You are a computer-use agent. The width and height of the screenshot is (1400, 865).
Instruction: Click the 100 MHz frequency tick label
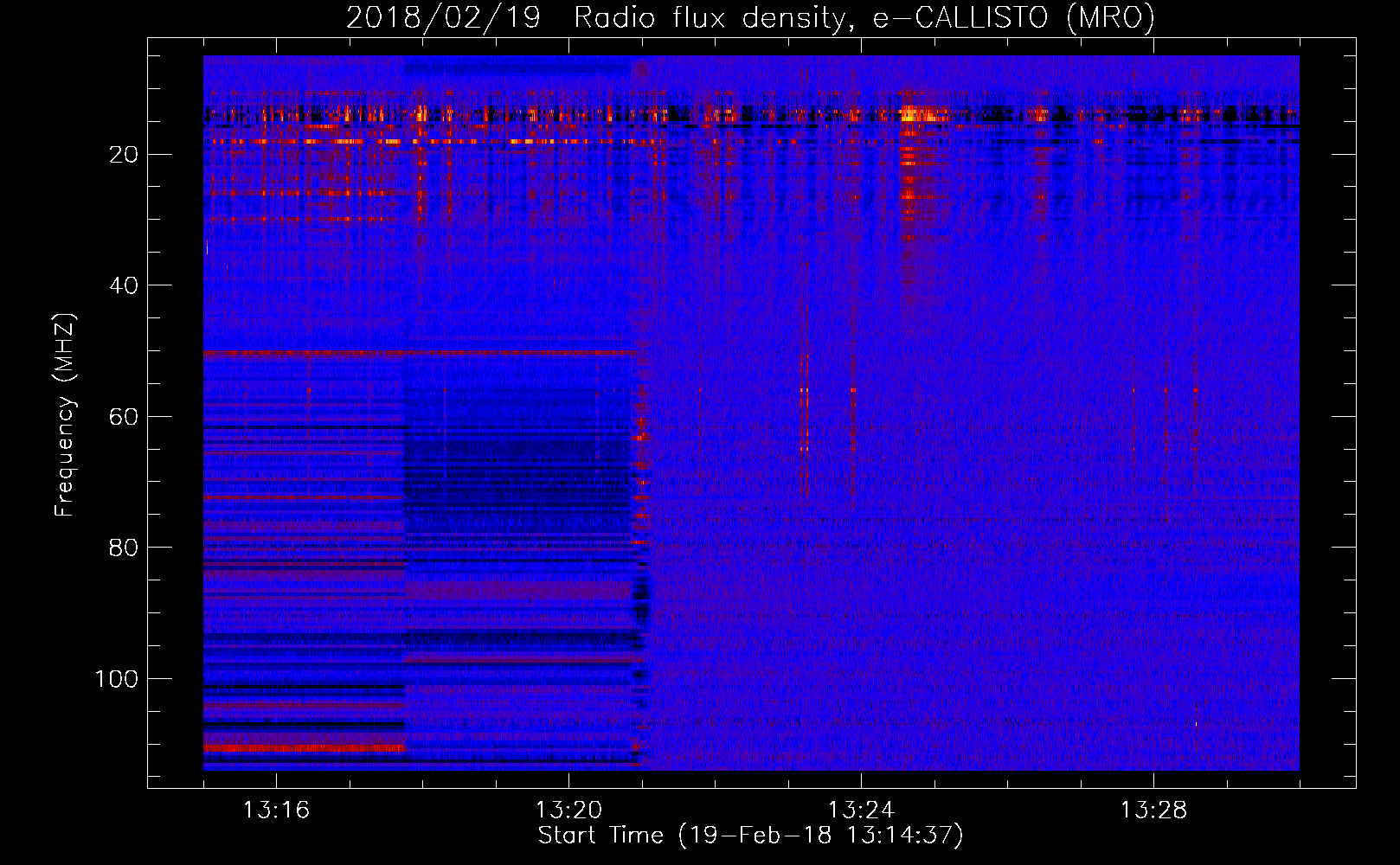[117, 679]
